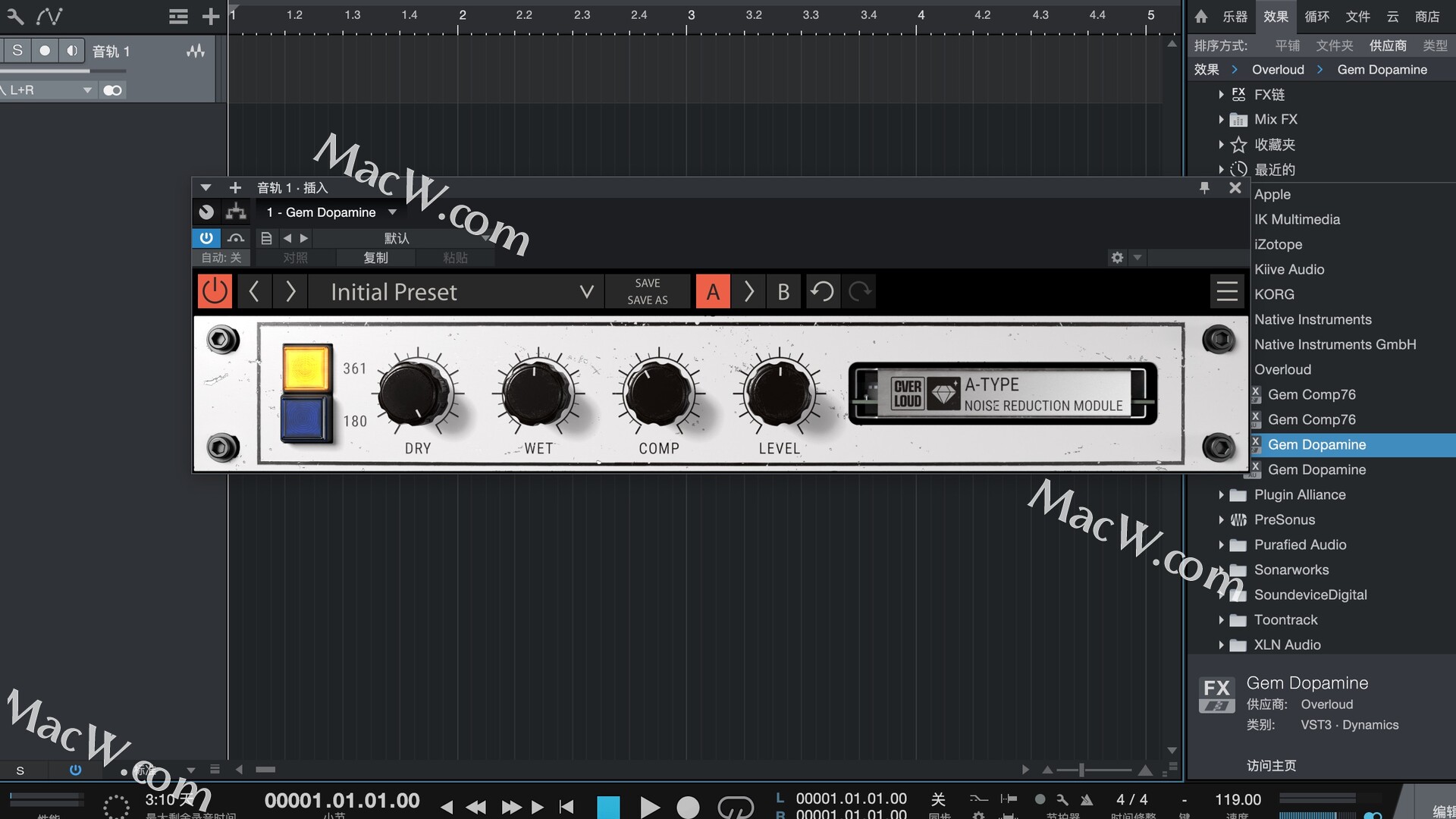
Task: Switch to 文件 (Files) tab
Action: [1357, 16]
